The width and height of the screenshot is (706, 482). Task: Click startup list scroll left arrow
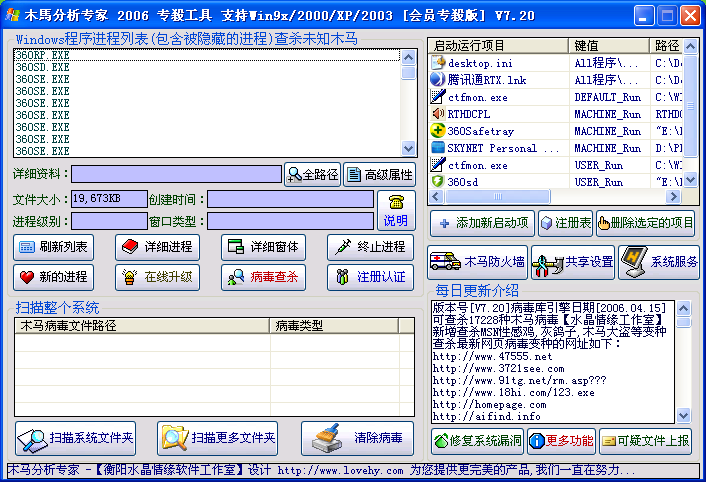tap(435, 196)
